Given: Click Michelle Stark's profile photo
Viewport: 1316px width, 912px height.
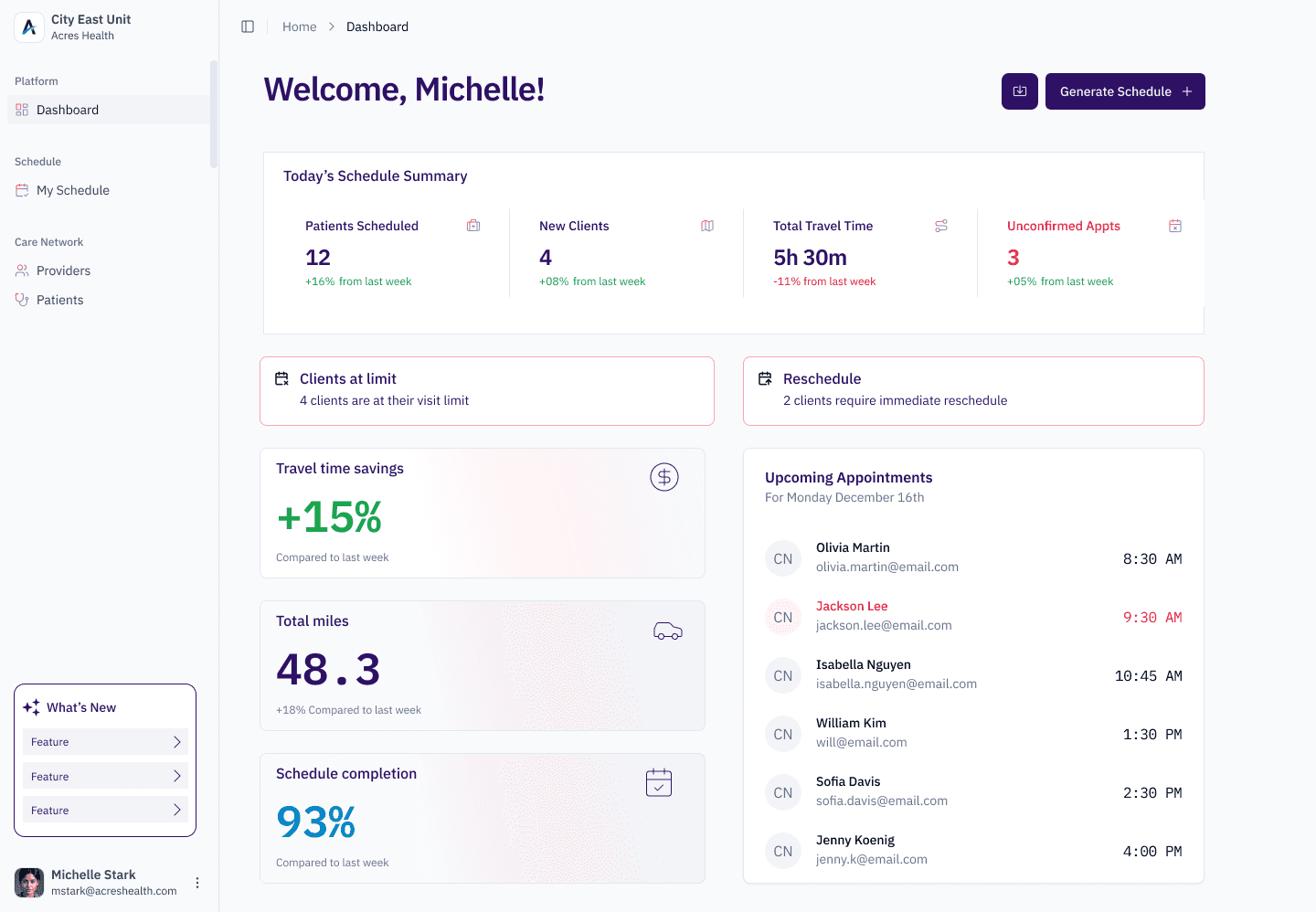Looking at the screenshot, I should click(x=29, y=883).
